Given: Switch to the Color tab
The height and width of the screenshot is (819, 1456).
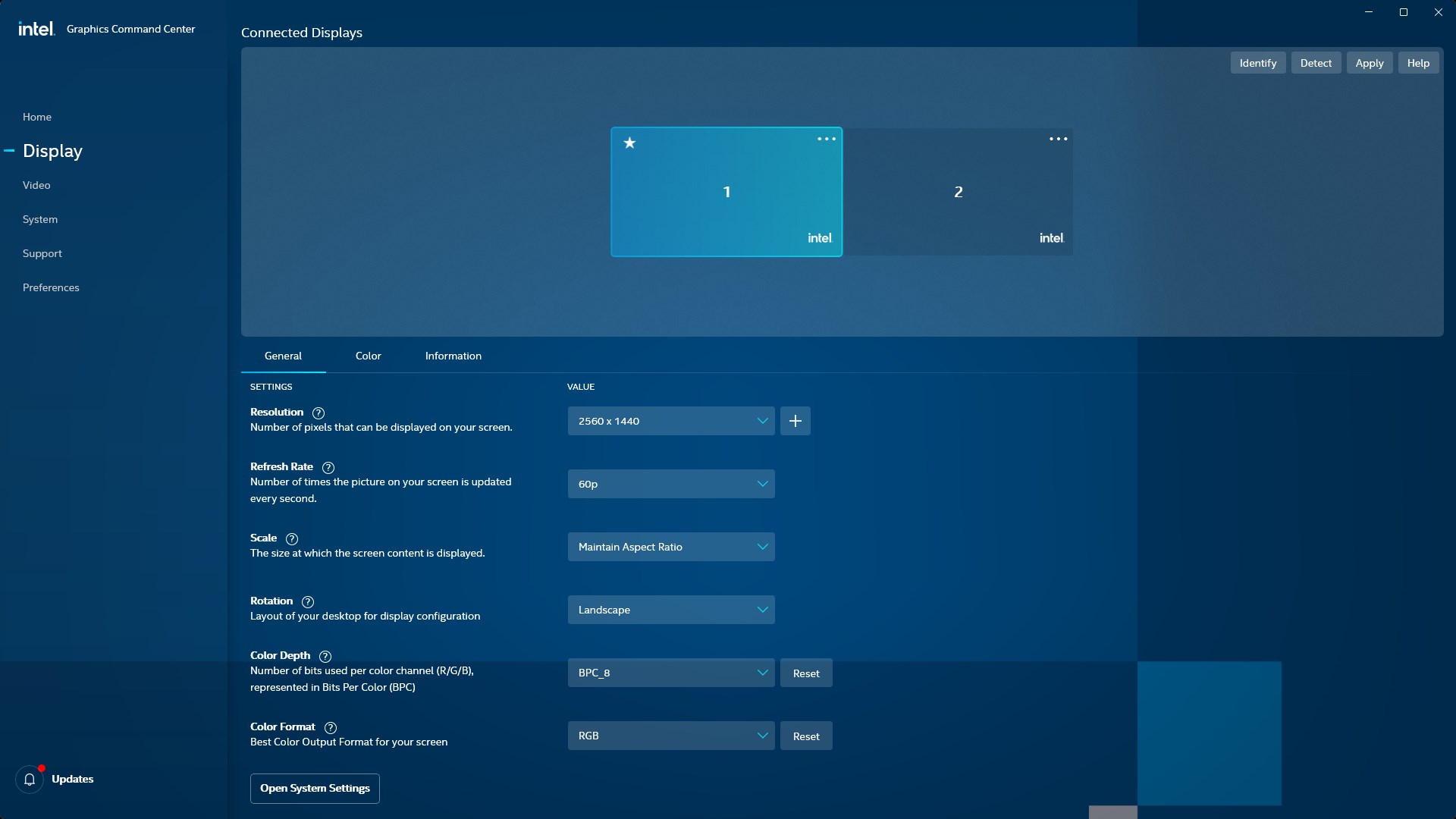Looking at the screenshot, I should (368, 356).
